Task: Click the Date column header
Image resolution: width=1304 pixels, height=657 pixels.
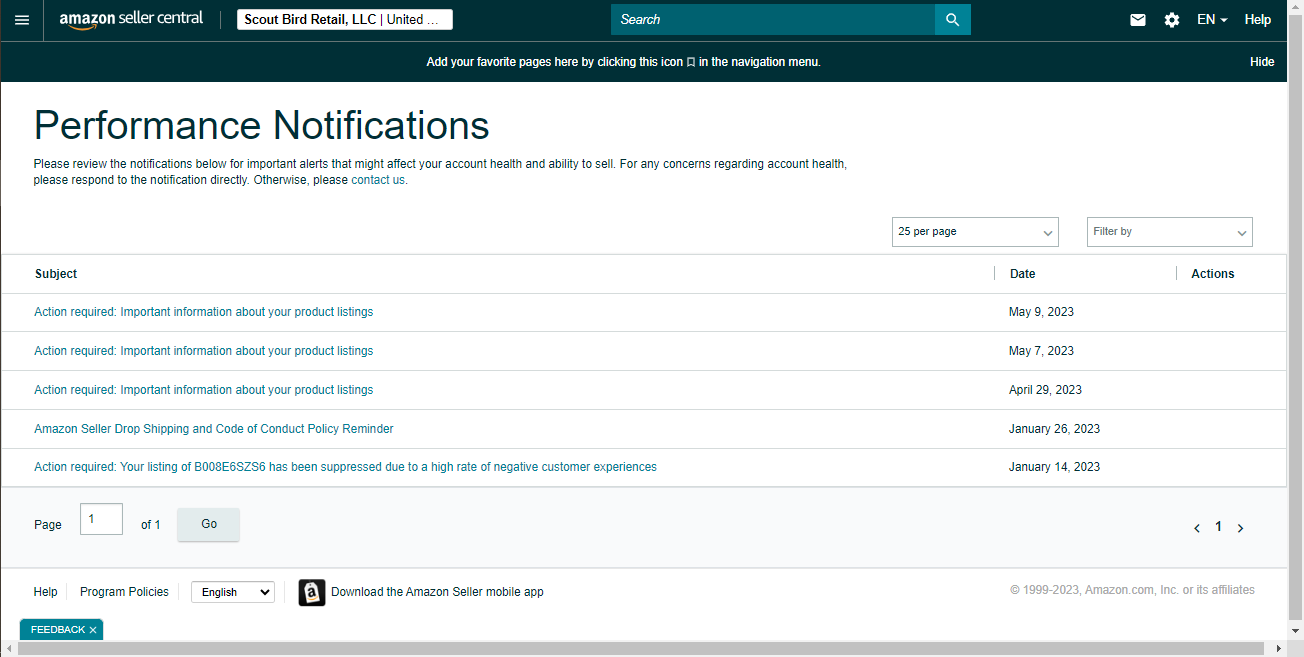Action: (1023, 274)
